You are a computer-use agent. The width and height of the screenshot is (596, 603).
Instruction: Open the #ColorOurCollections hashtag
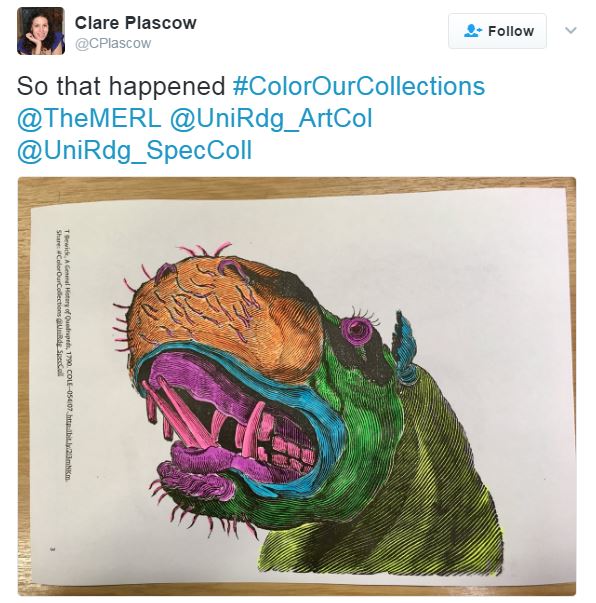[359, 86]
